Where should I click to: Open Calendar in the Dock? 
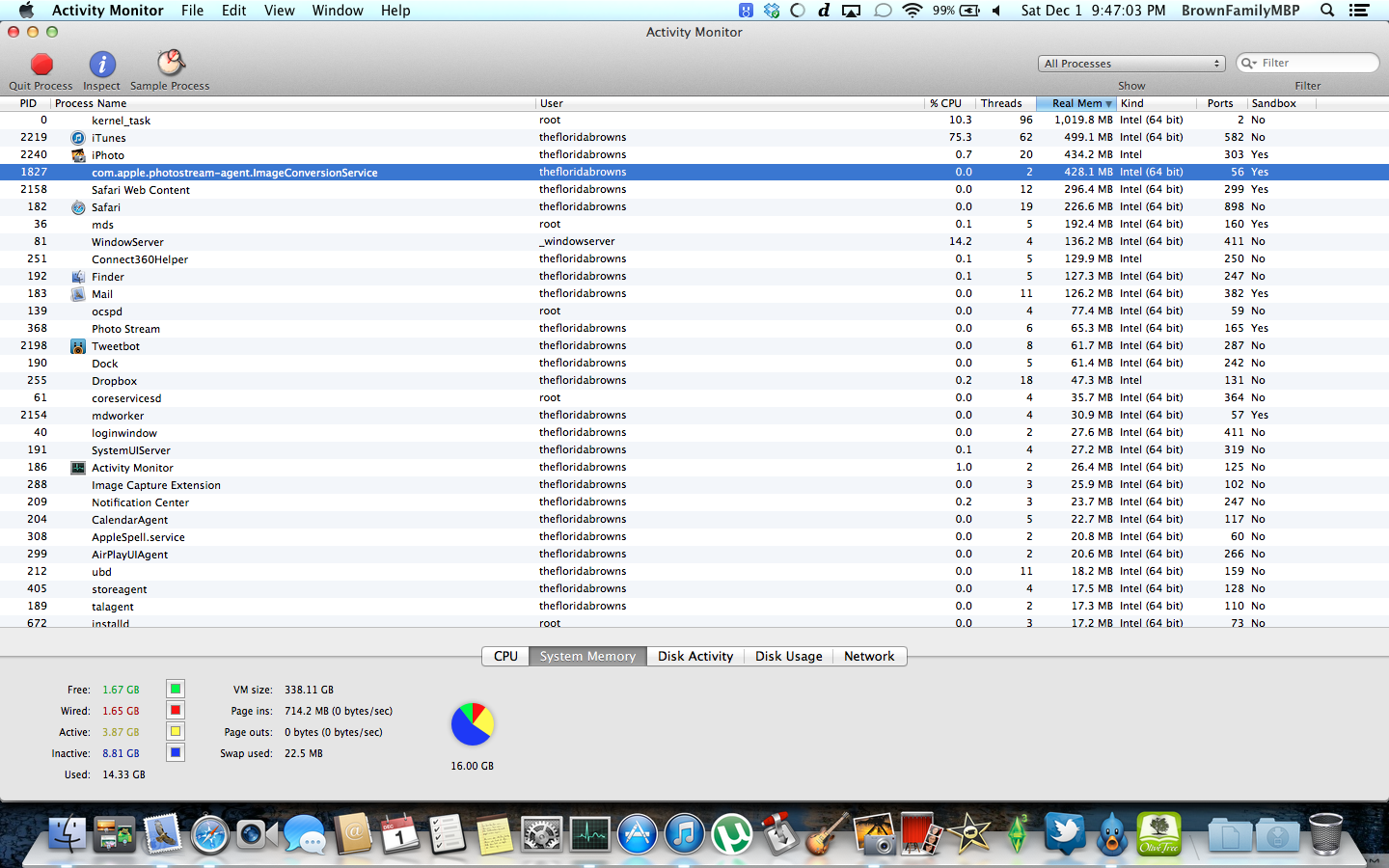pyautogui.click(x=399, y=834)
